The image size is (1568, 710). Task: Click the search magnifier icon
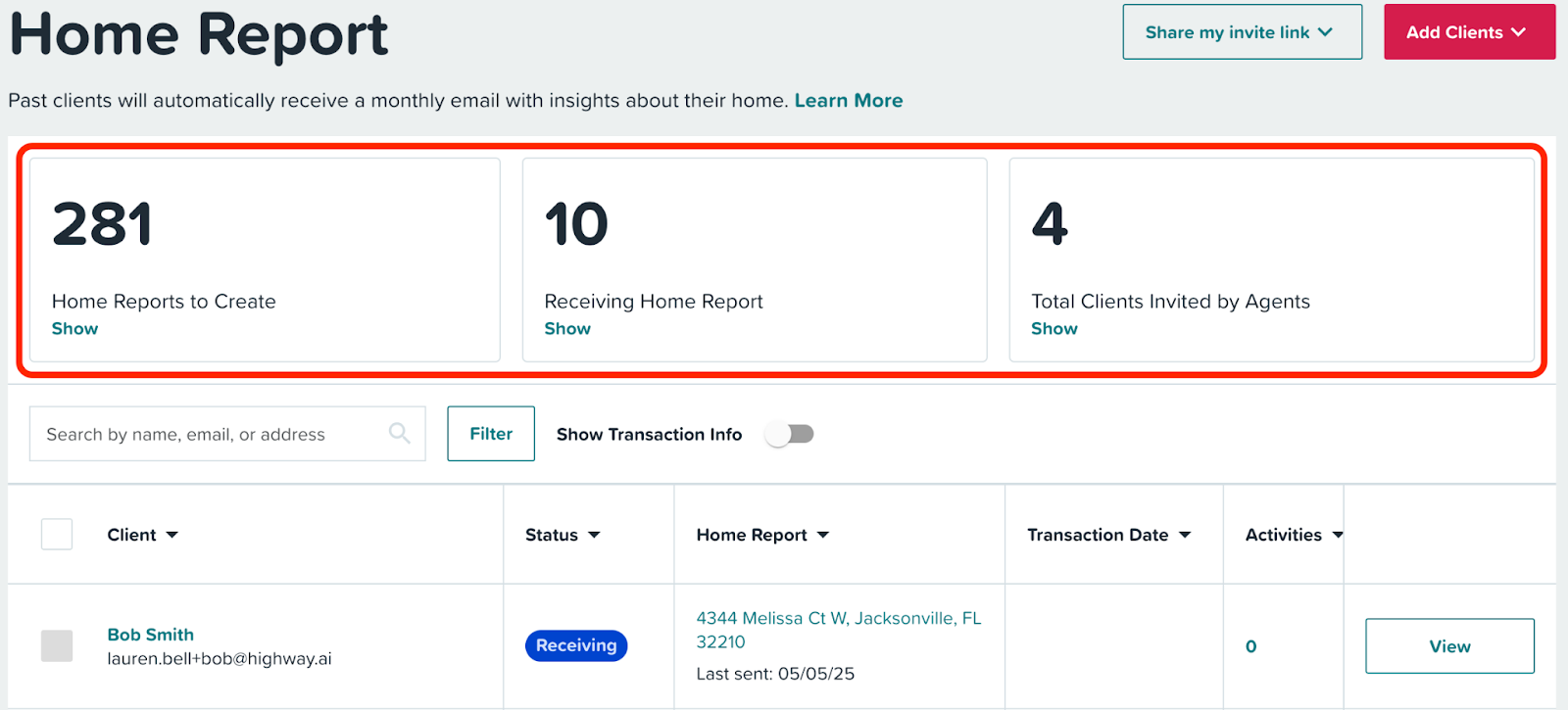coord(399,433)
